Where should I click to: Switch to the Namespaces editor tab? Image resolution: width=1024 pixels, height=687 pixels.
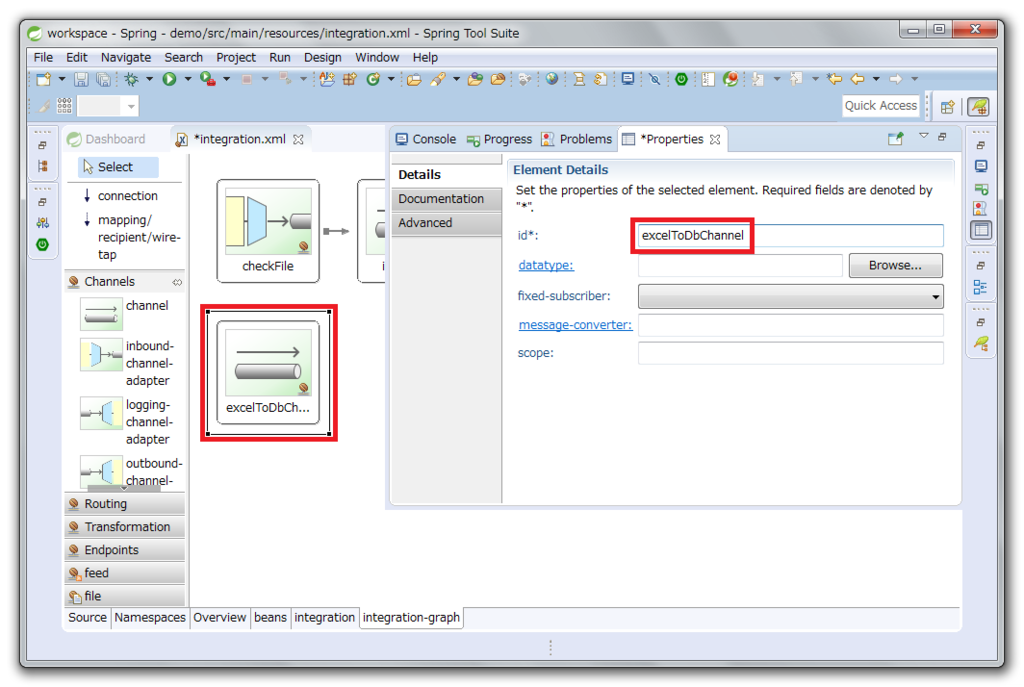(x=150, y=617)
